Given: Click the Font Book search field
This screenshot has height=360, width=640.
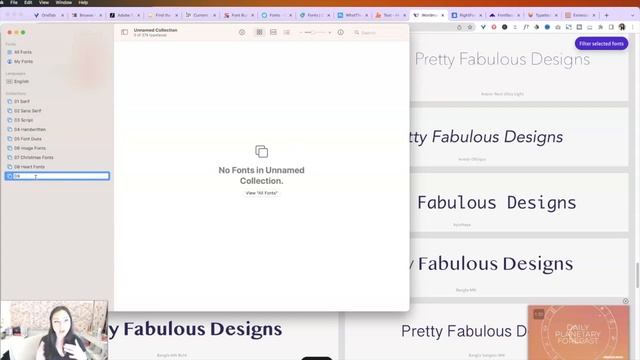Looking at the screenshot, I should 380,32.
